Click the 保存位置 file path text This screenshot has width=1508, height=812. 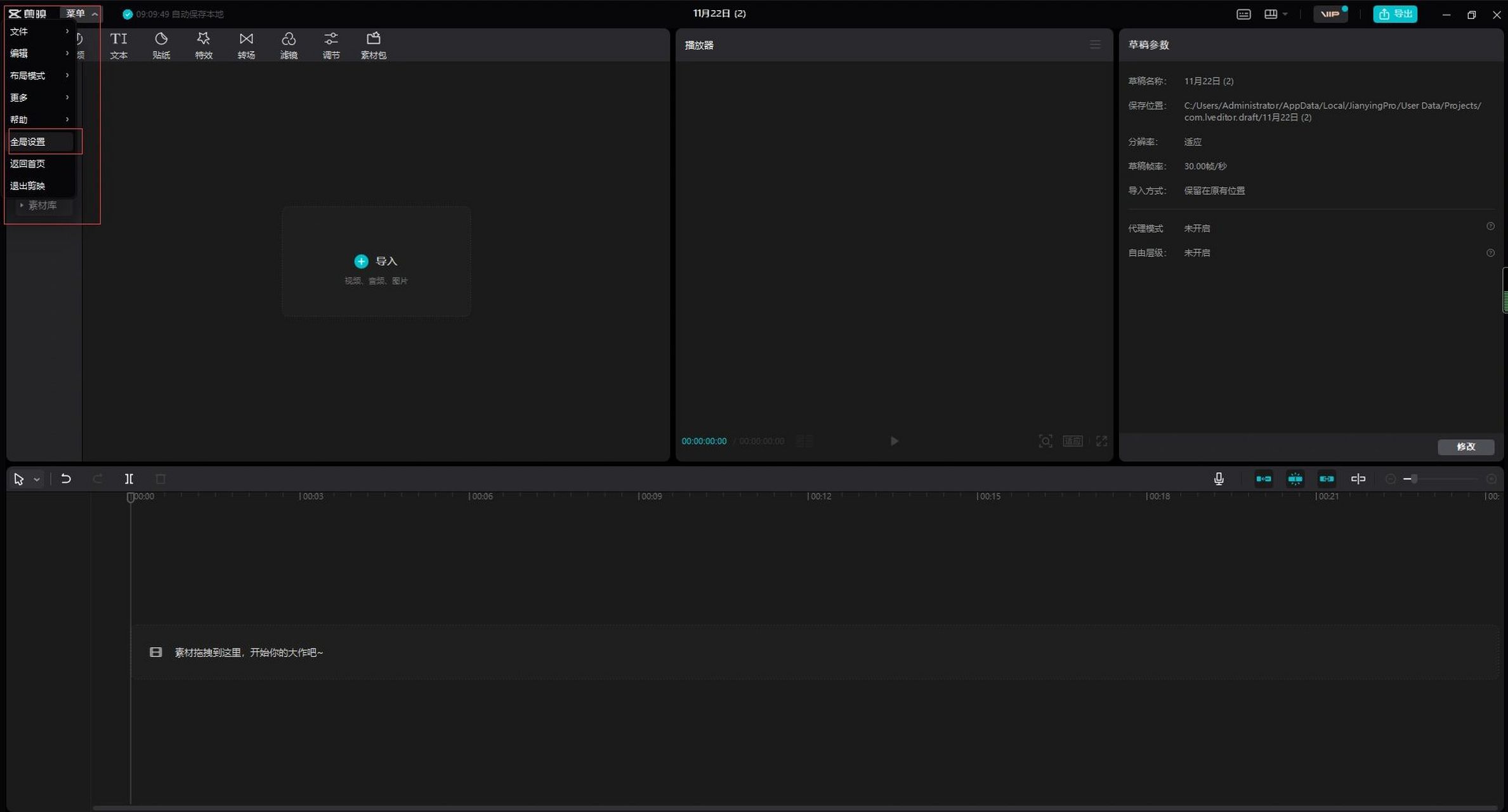1332,111
